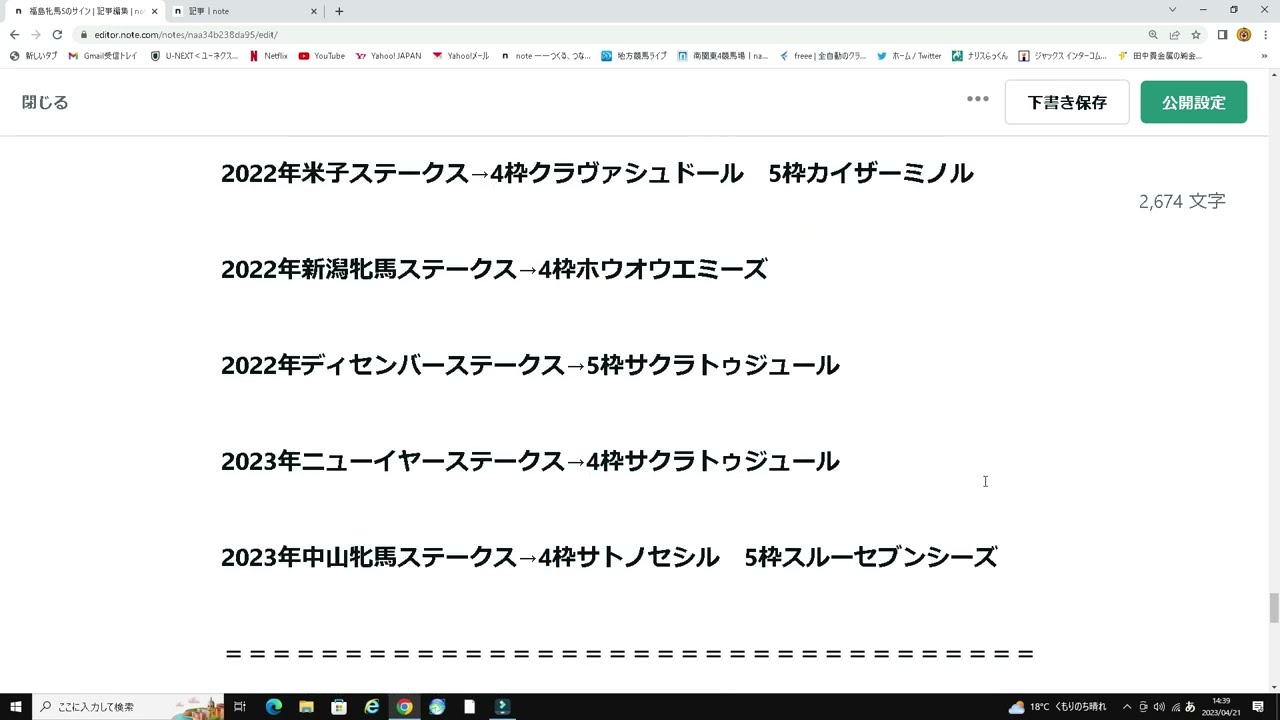
Task: Toggle the IME input mode あ
Action: pos(1191,707)
